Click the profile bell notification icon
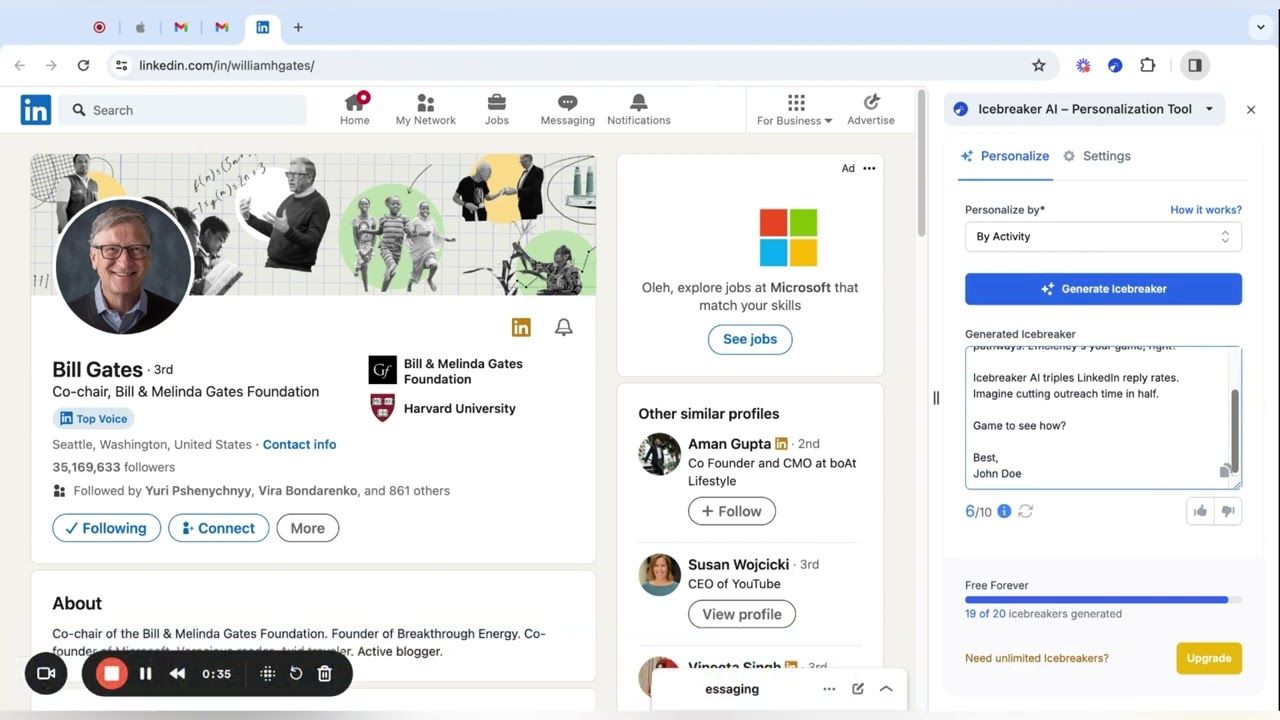The height and width of the screenshot is (720, 1280). click(x=564, y=327)
